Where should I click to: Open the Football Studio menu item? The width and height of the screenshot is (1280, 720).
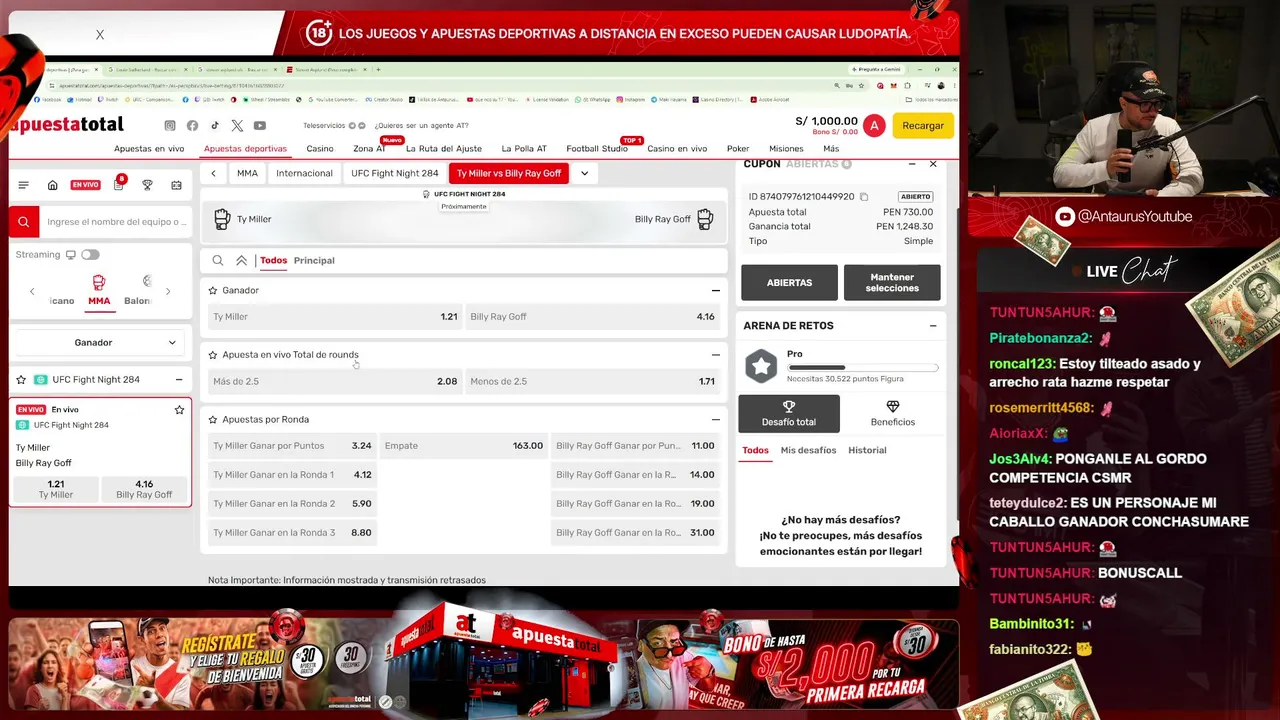click(x=597, y=149)
